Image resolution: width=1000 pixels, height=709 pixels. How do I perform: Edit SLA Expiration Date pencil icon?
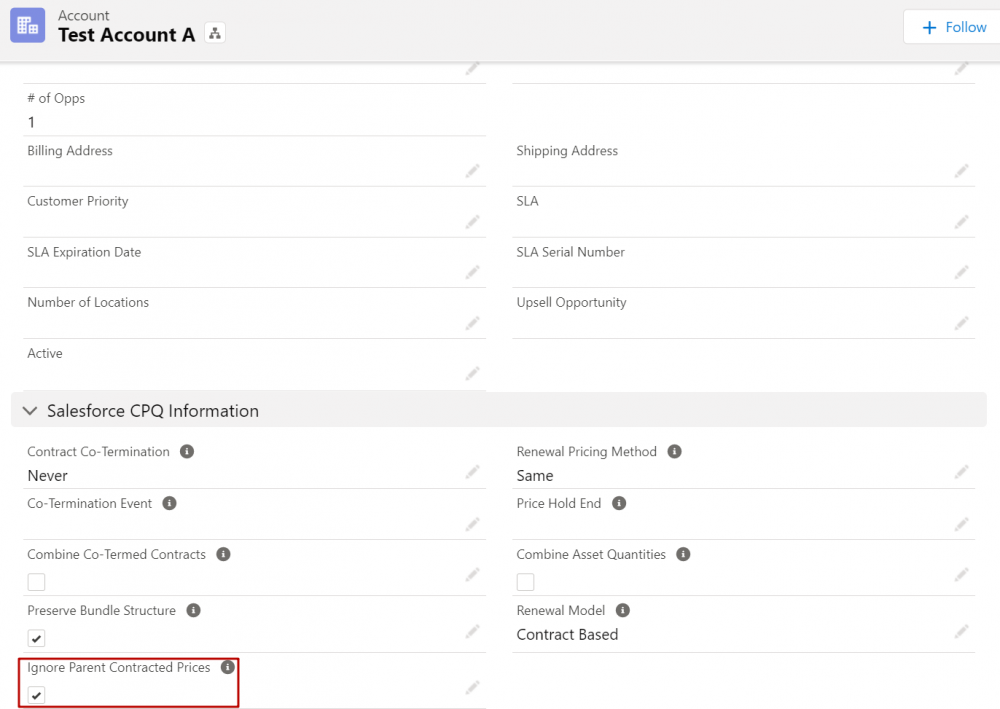pyautogui.click(x=472, y=272)
